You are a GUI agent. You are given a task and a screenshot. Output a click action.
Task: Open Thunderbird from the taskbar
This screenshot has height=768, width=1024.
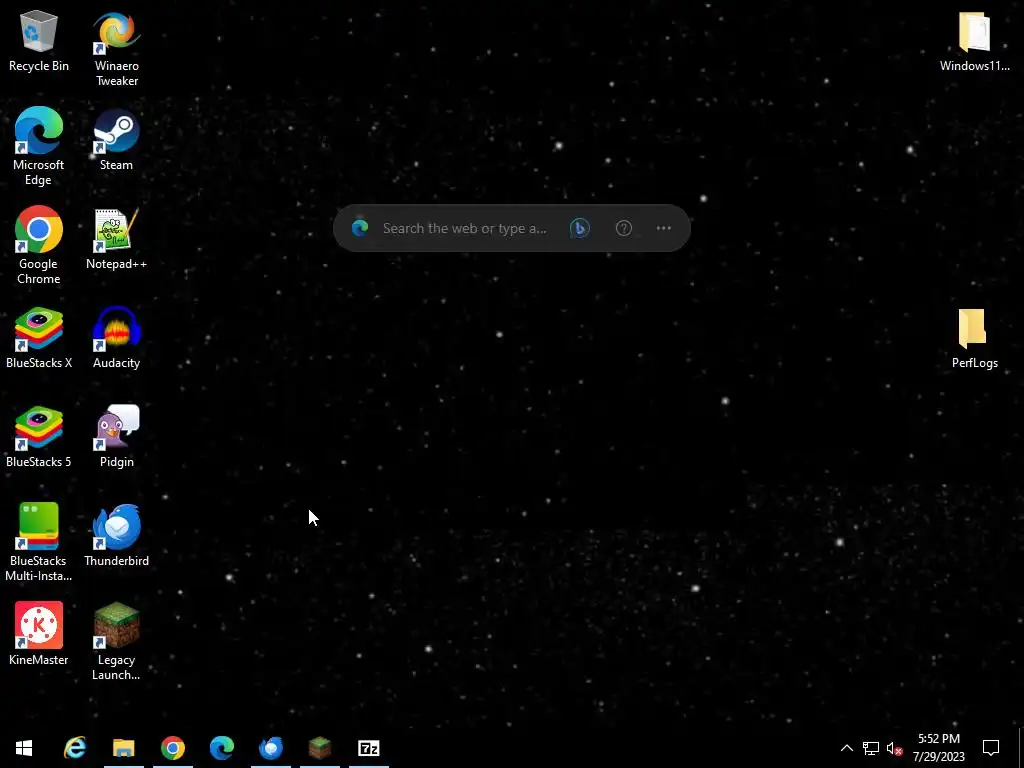coord(270,748)
